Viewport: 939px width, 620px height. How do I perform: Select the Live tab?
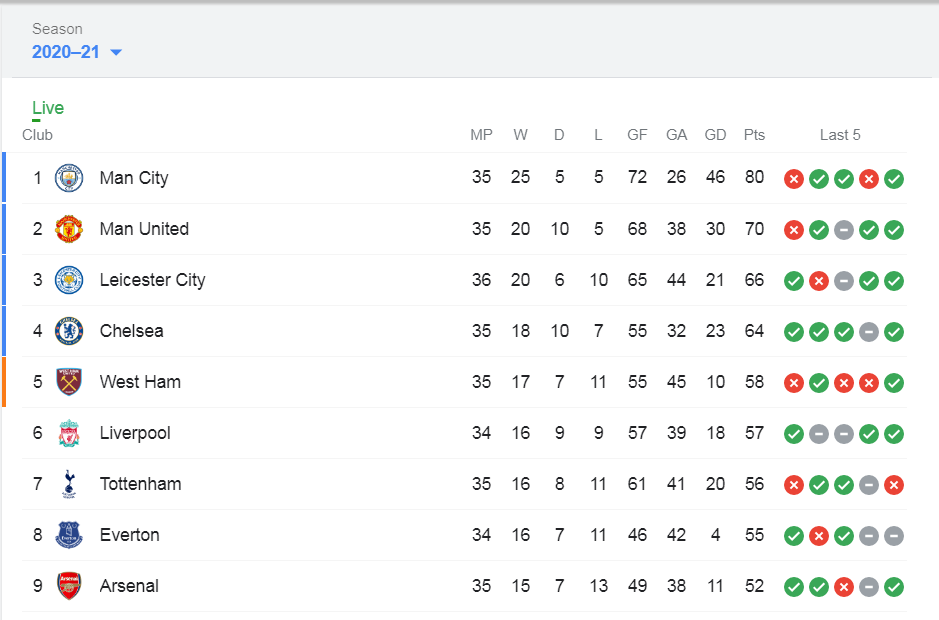(x=48, y=108)
